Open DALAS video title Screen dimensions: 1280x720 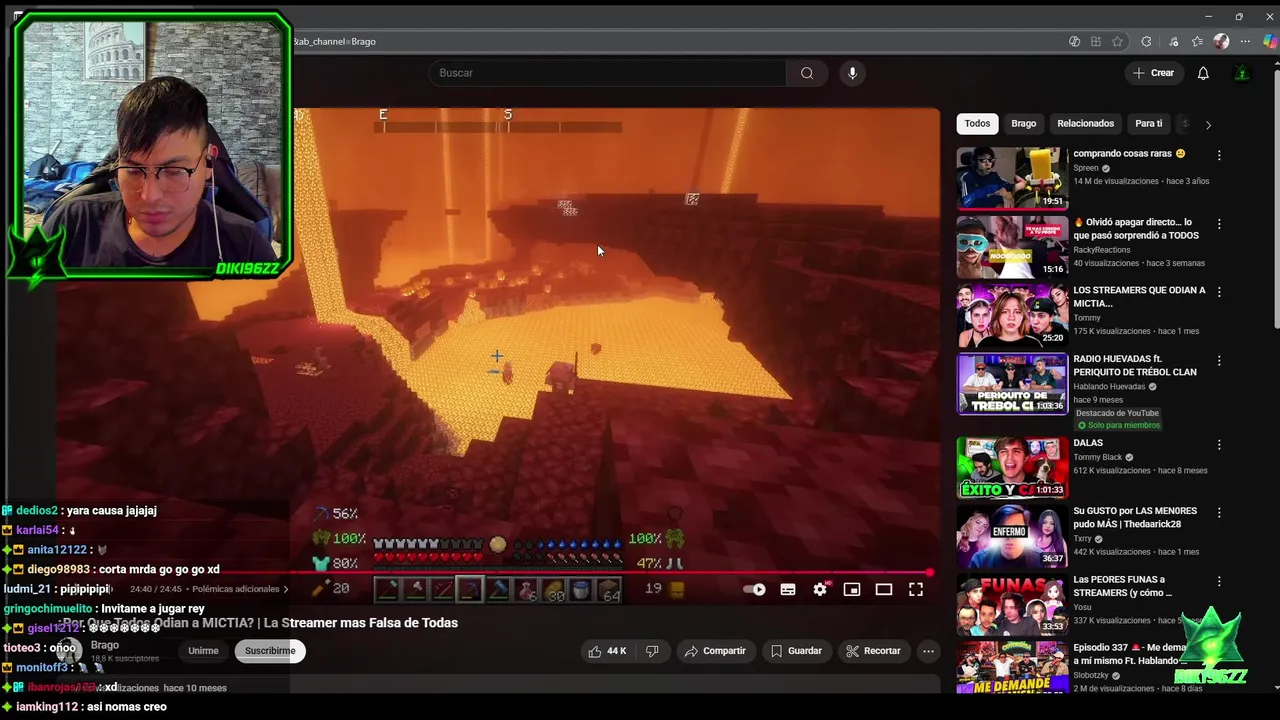click(1088, 443)
